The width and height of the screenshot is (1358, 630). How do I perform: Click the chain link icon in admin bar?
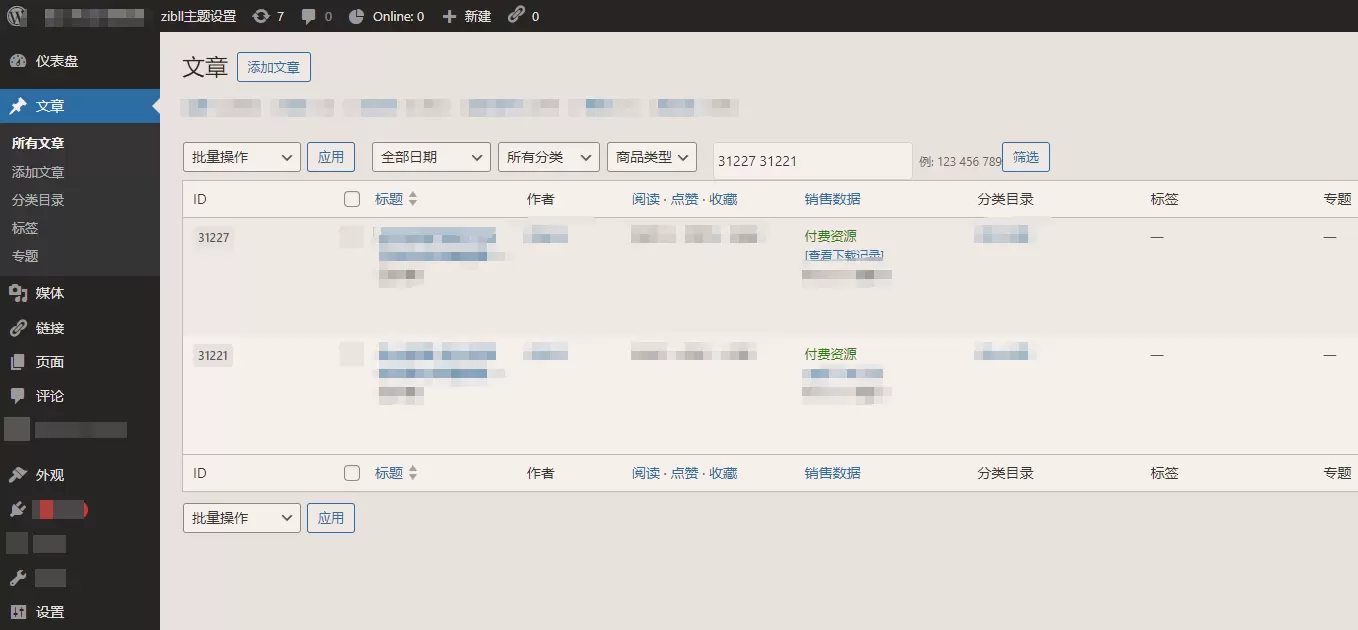[x=516, y=15]
